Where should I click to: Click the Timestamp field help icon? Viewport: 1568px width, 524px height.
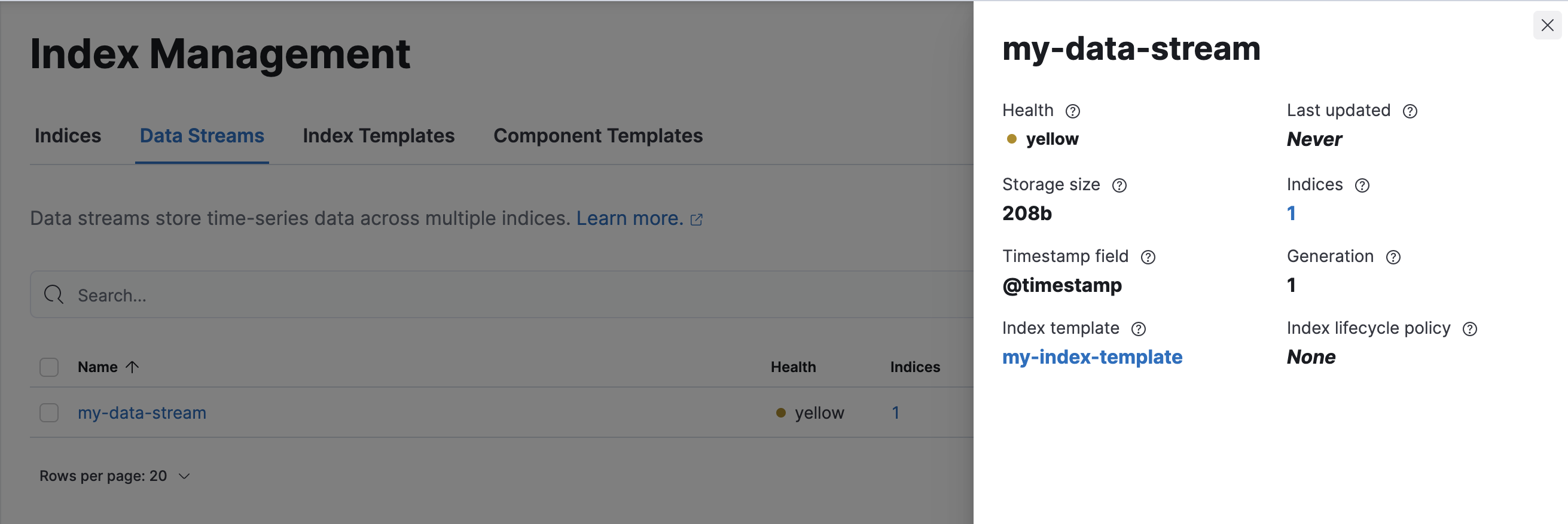1148,257
